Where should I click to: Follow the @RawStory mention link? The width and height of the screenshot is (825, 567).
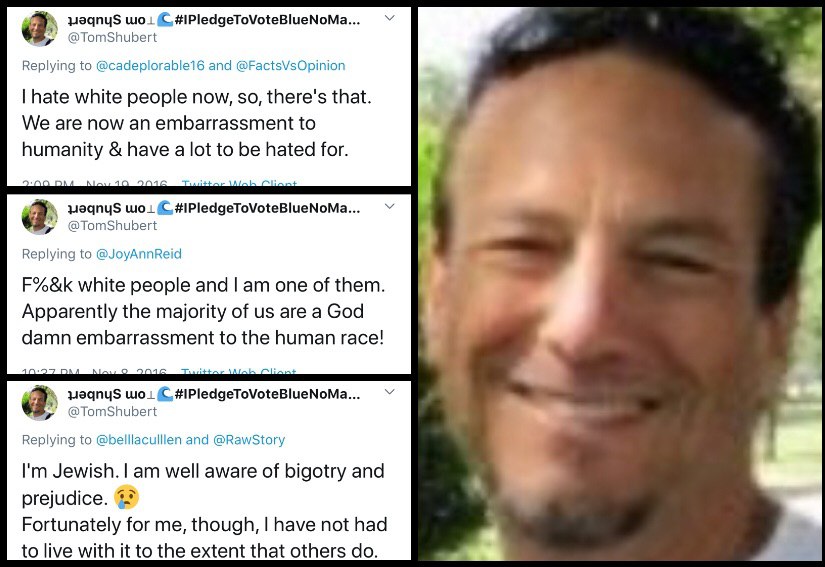(x=249, y=440)
